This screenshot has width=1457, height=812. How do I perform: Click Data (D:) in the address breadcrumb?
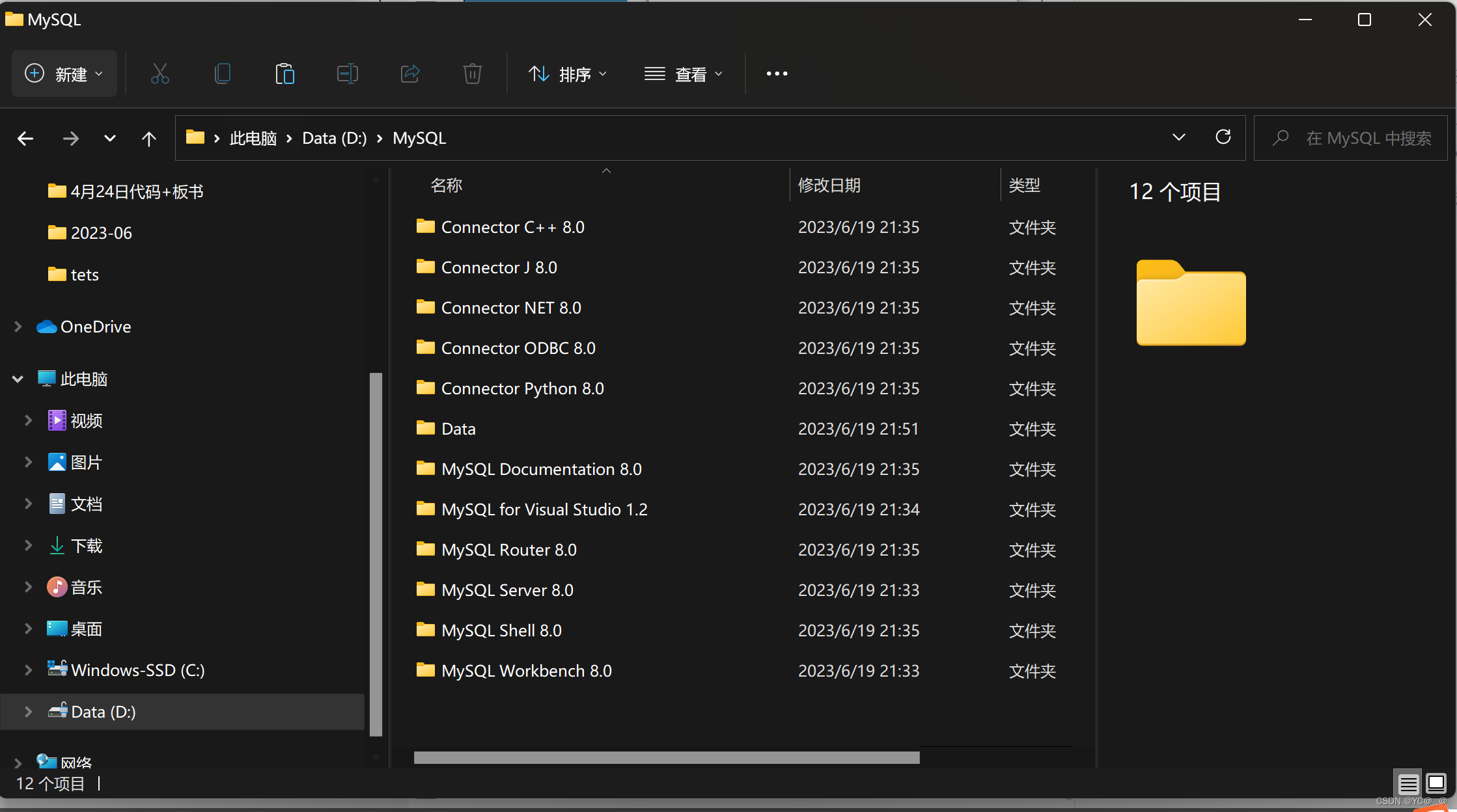[335, 138]
